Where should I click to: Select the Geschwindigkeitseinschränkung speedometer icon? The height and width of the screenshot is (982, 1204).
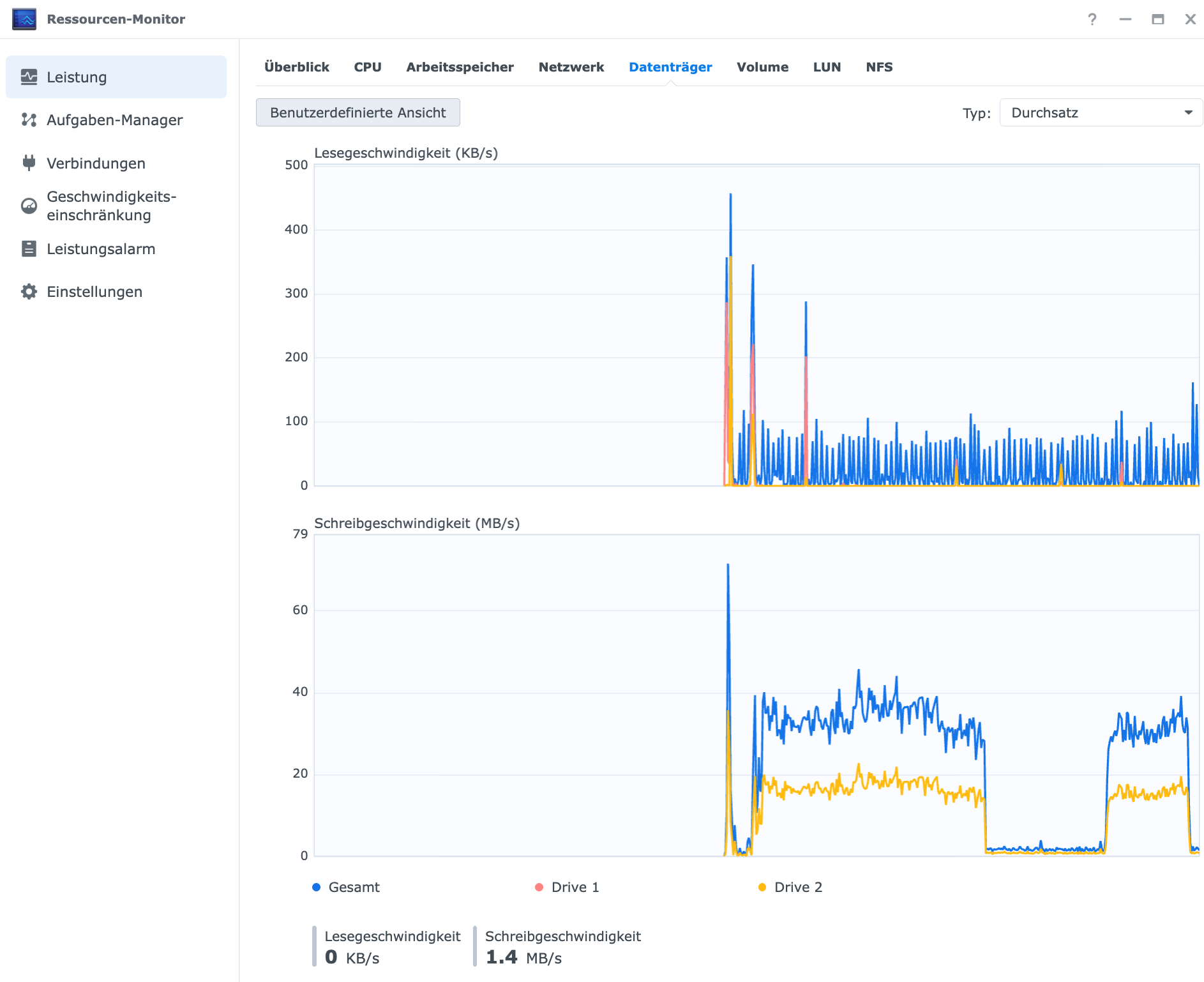[29, 206]
